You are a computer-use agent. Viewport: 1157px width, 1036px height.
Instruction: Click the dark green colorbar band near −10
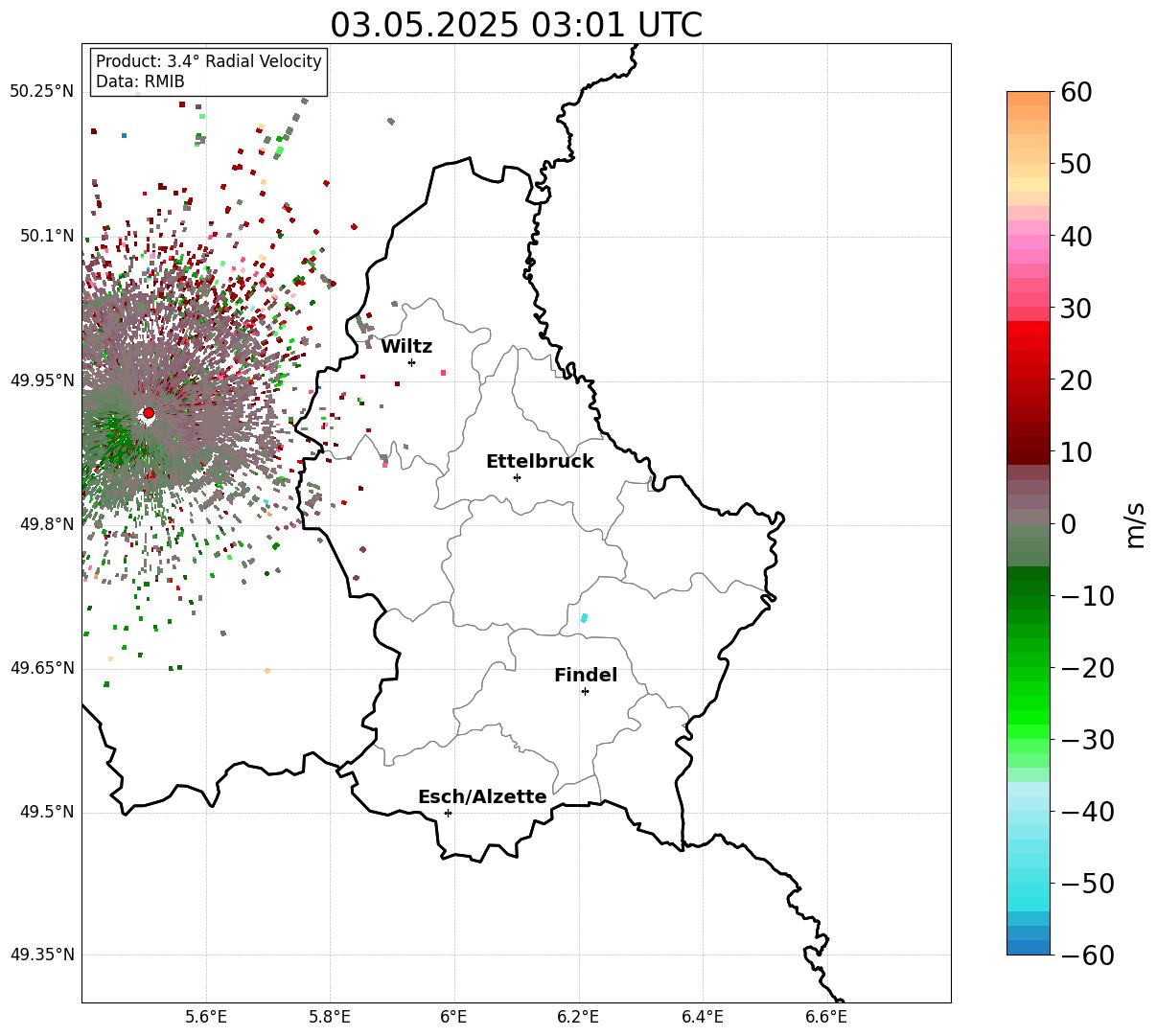point(1029,587)
